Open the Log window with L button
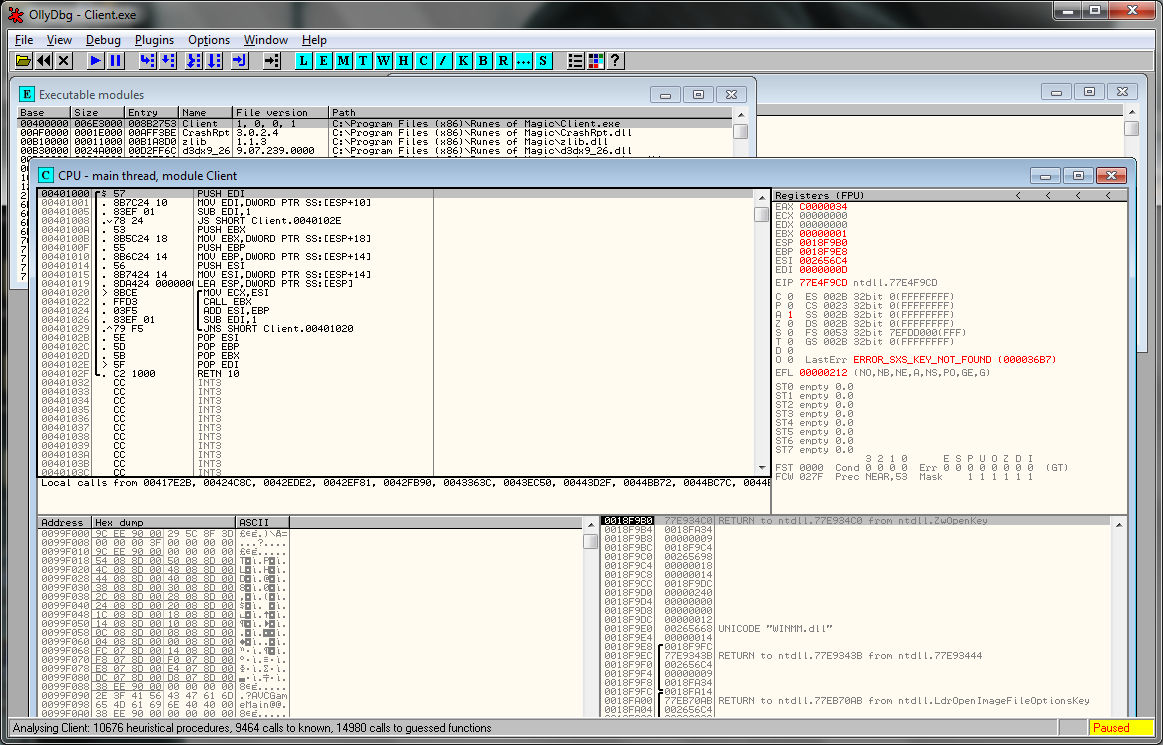1163x745 pixels. (x=304, y=61)
